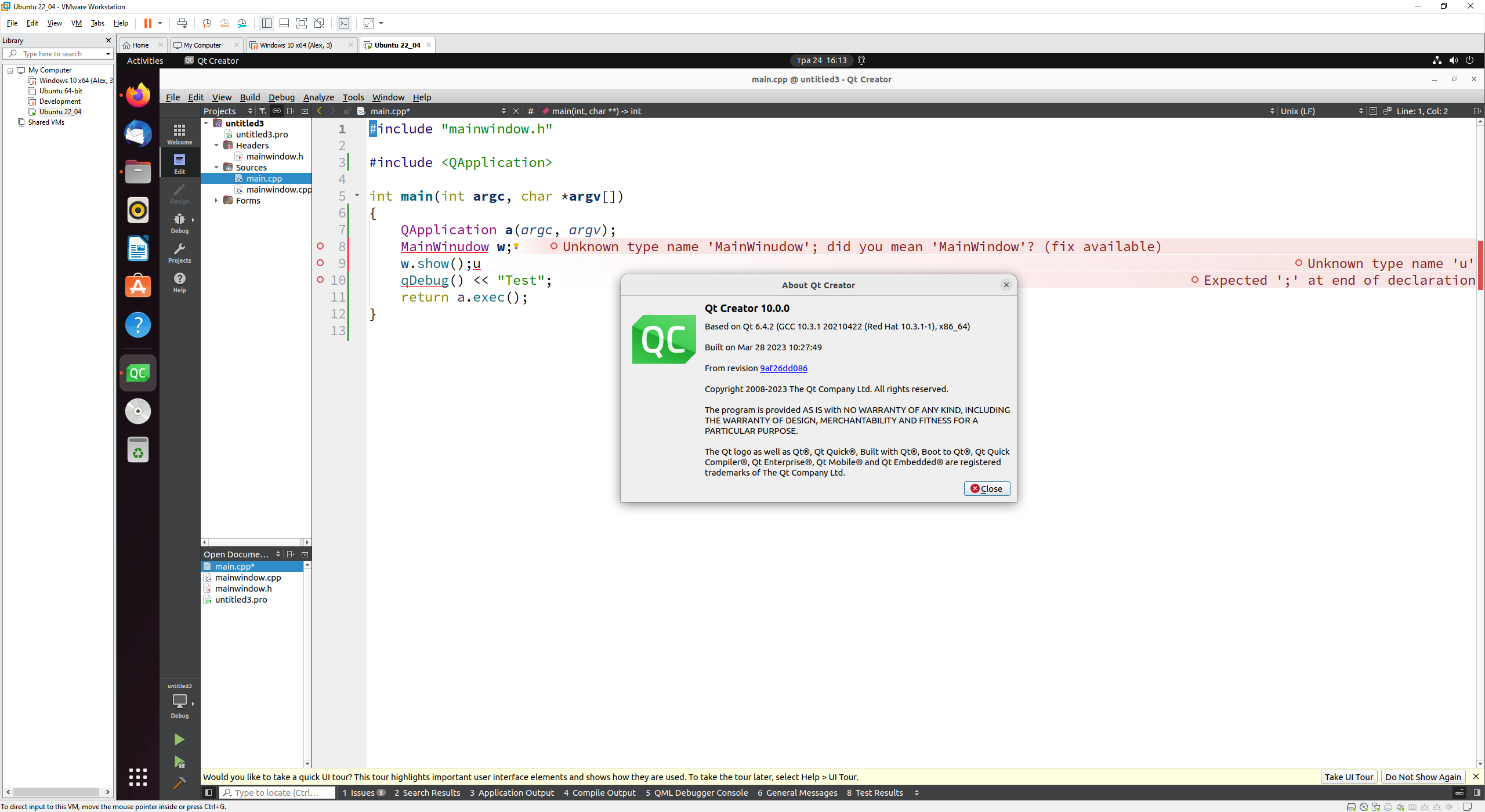Collapse the Headers folder node
The image size is (1485, 812).
(x=216, y=146)
